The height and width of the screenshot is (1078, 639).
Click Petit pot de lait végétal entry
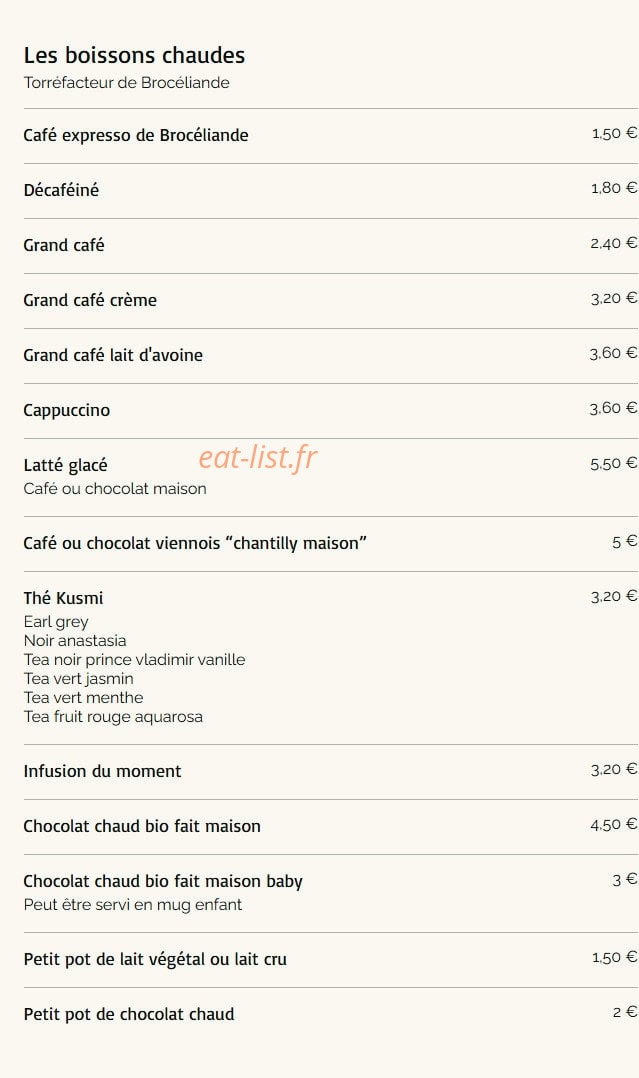(x=155, y=960)
